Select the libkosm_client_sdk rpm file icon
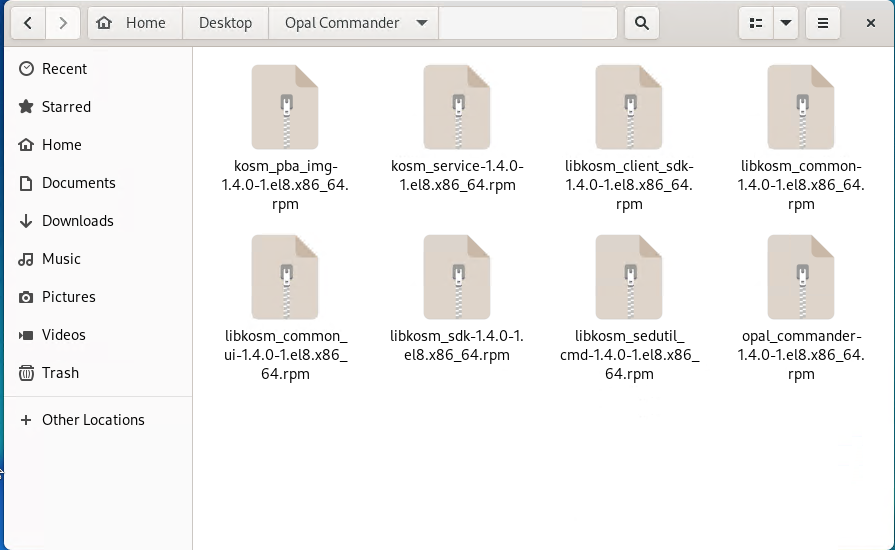This screenshot has height=550, width=895. [x=628, y=107]
